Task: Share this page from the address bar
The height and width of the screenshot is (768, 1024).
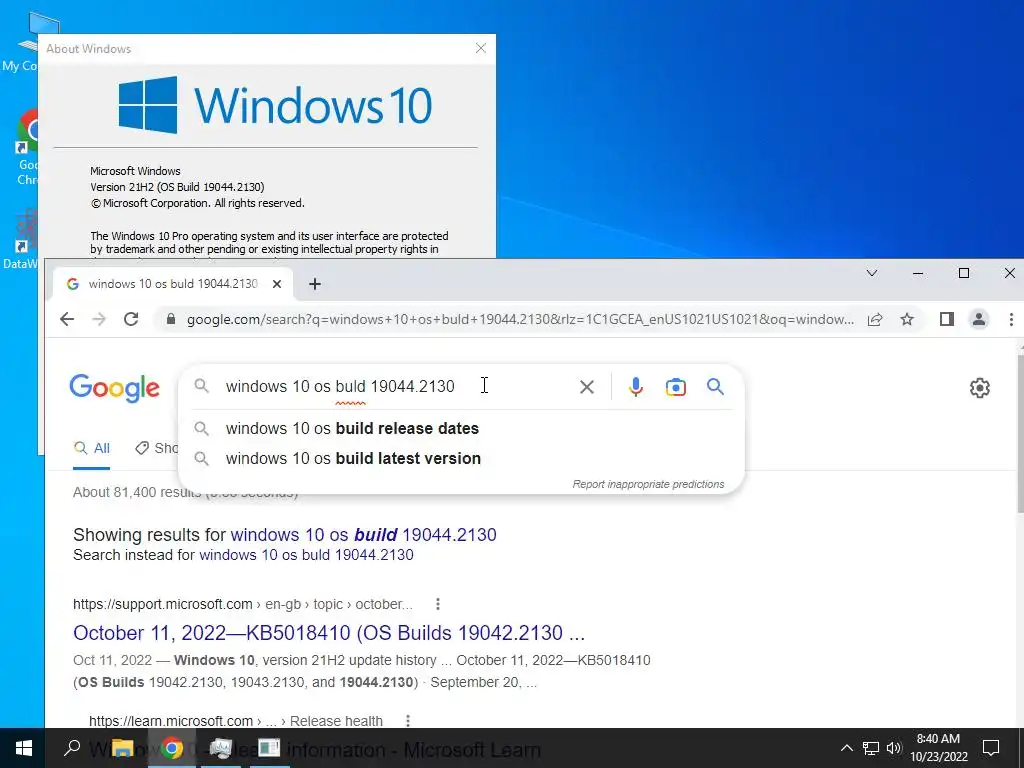Action: point(875,319)
